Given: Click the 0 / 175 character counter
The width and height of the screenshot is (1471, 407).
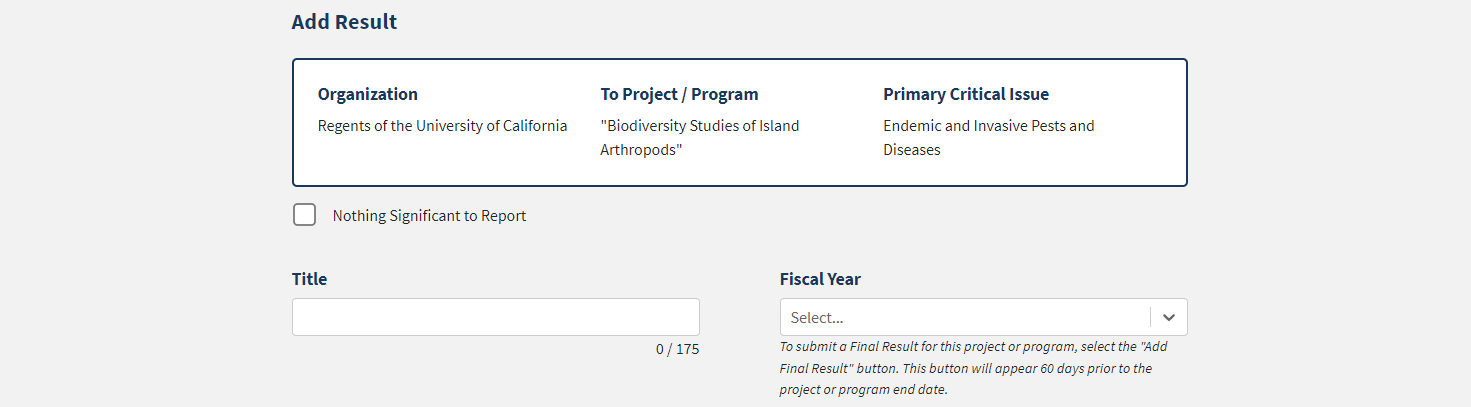Looking at the screenshot, I should [677, 349].
